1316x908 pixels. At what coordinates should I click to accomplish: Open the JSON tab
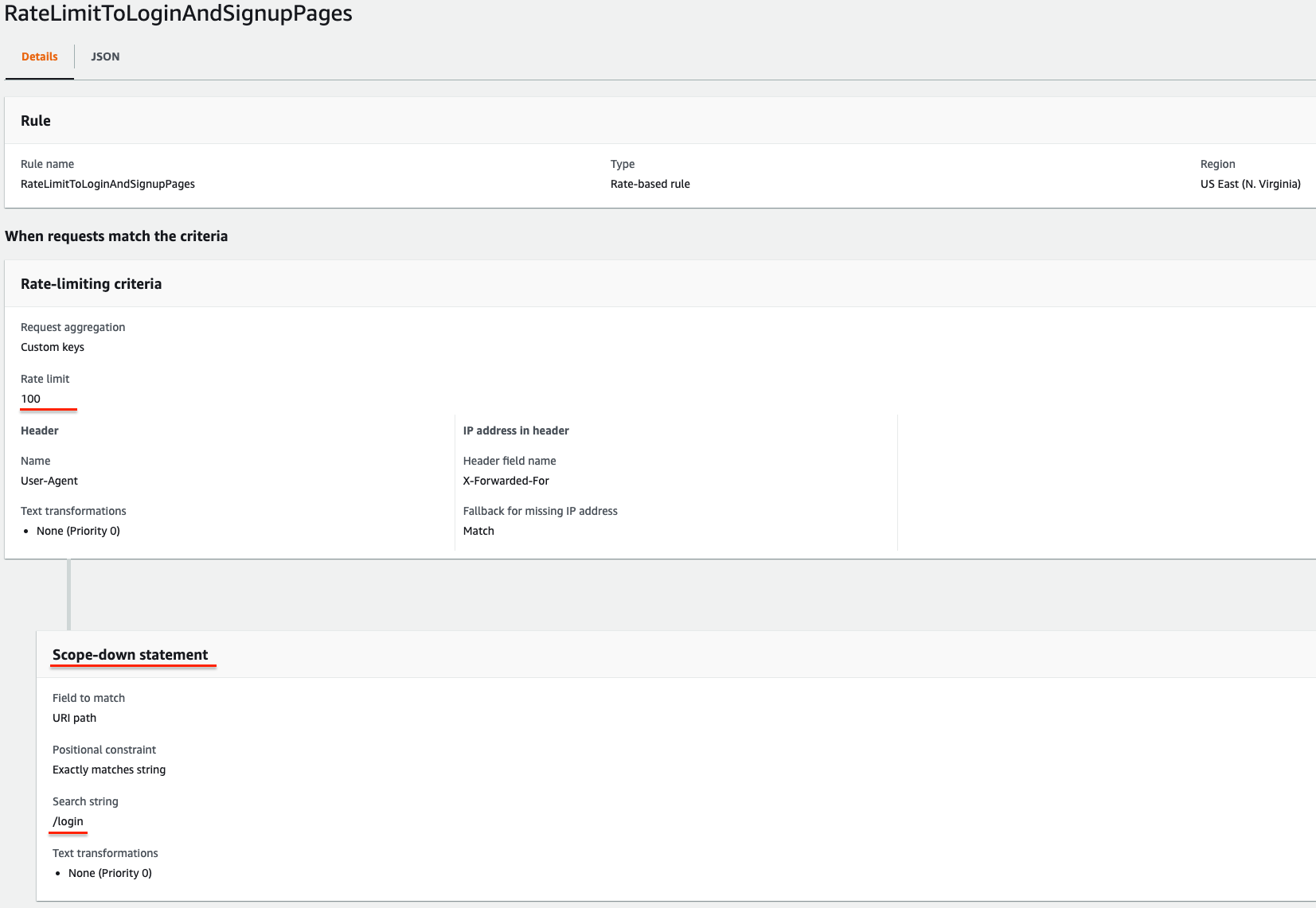(105, 57)
